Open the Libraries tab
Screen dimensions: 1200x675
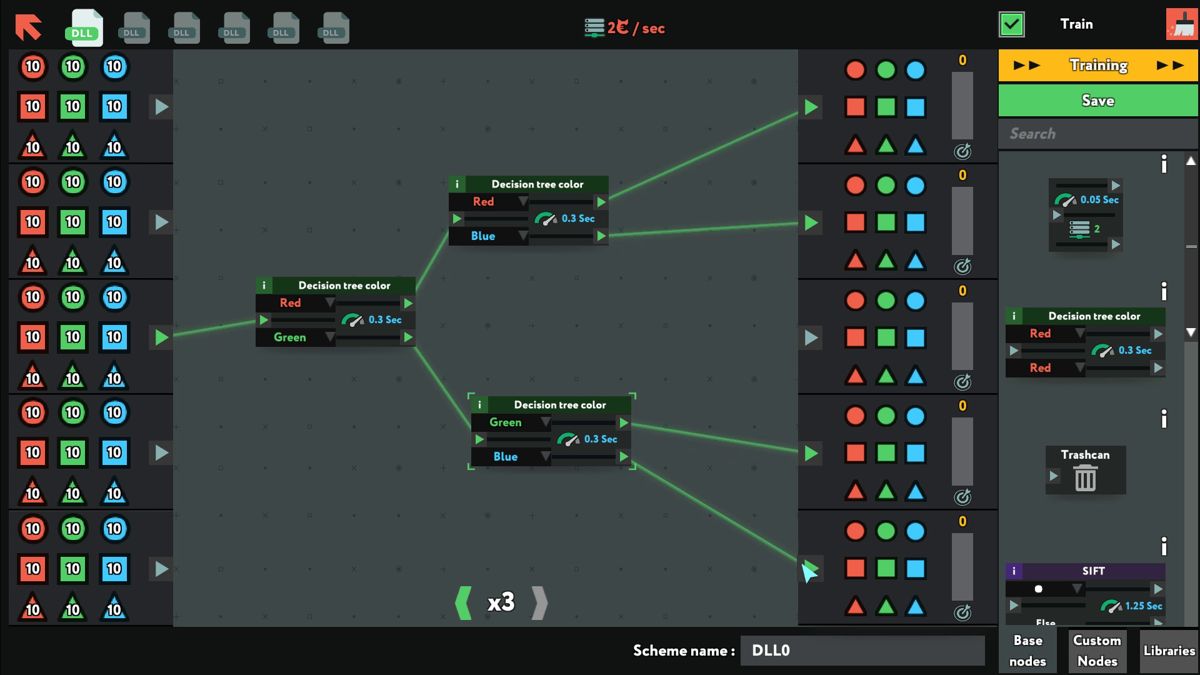tap(1169, 650)
